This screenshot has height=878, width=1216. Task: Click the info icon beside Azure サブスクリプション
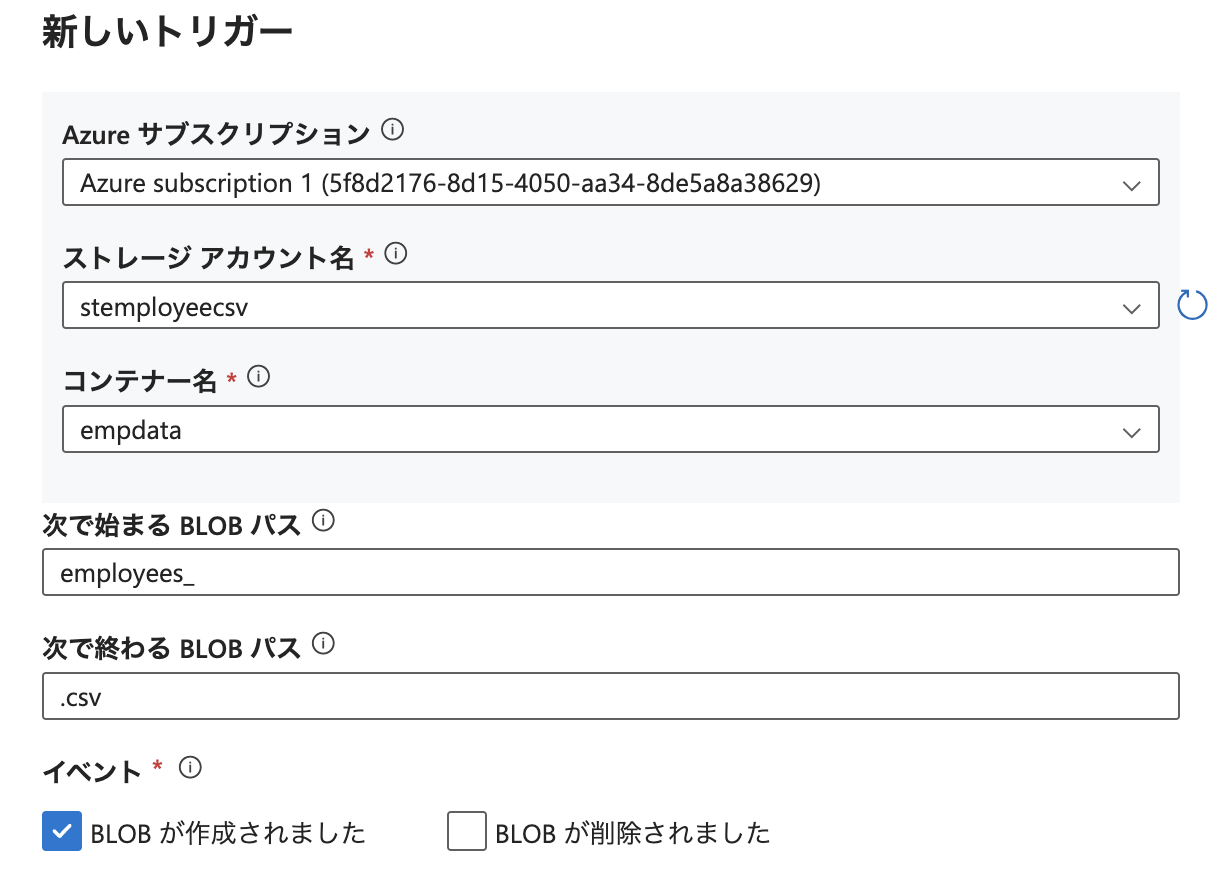coord(392,130)
